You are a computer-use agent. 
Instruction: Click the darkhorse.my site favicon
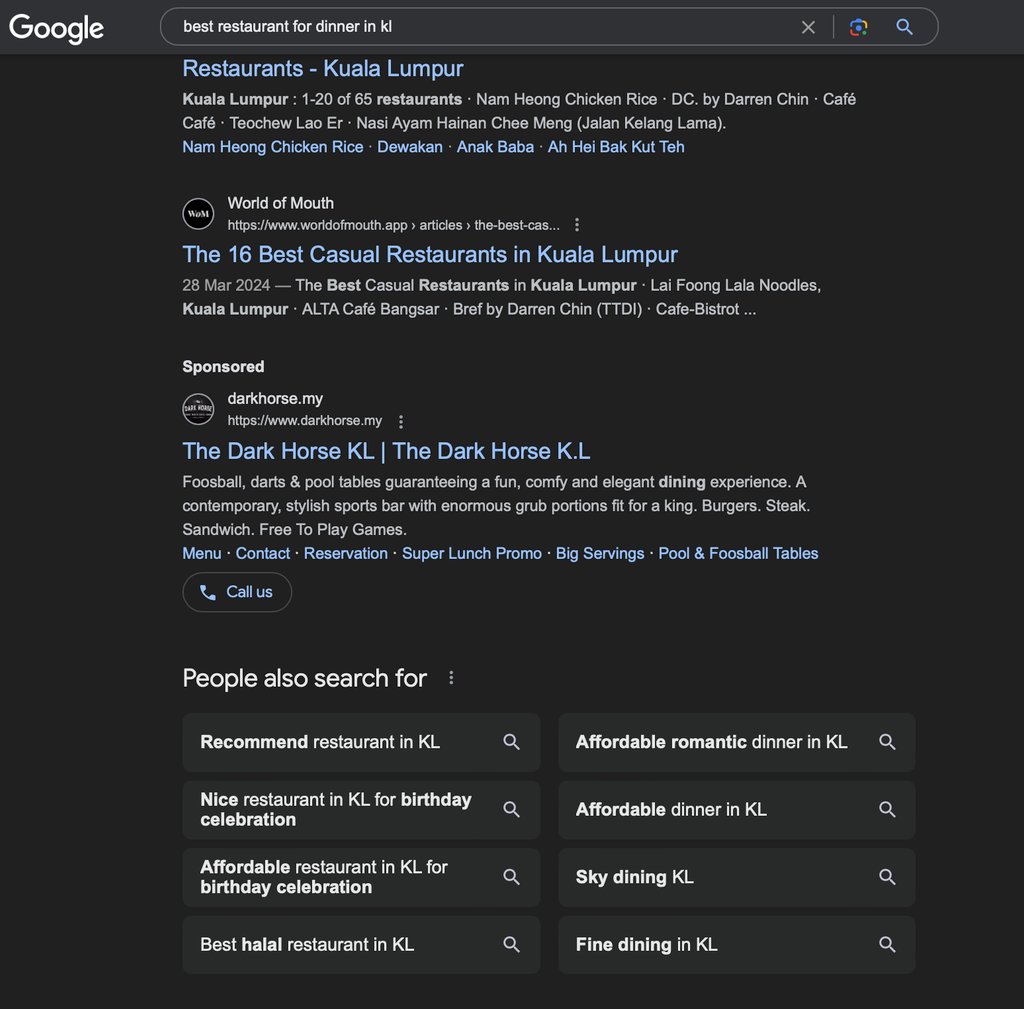198,410
